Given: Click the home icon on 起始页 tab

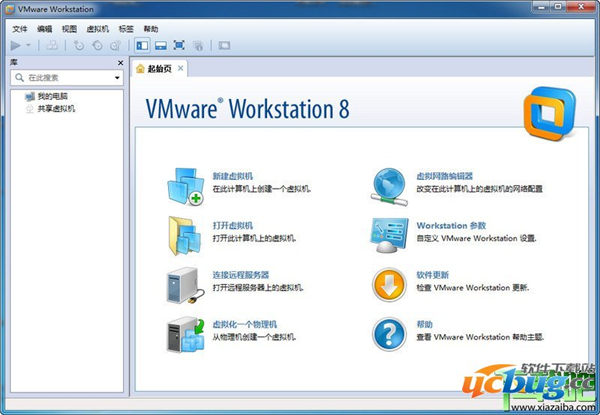Looking at the screenshot, I should [140, 68].
